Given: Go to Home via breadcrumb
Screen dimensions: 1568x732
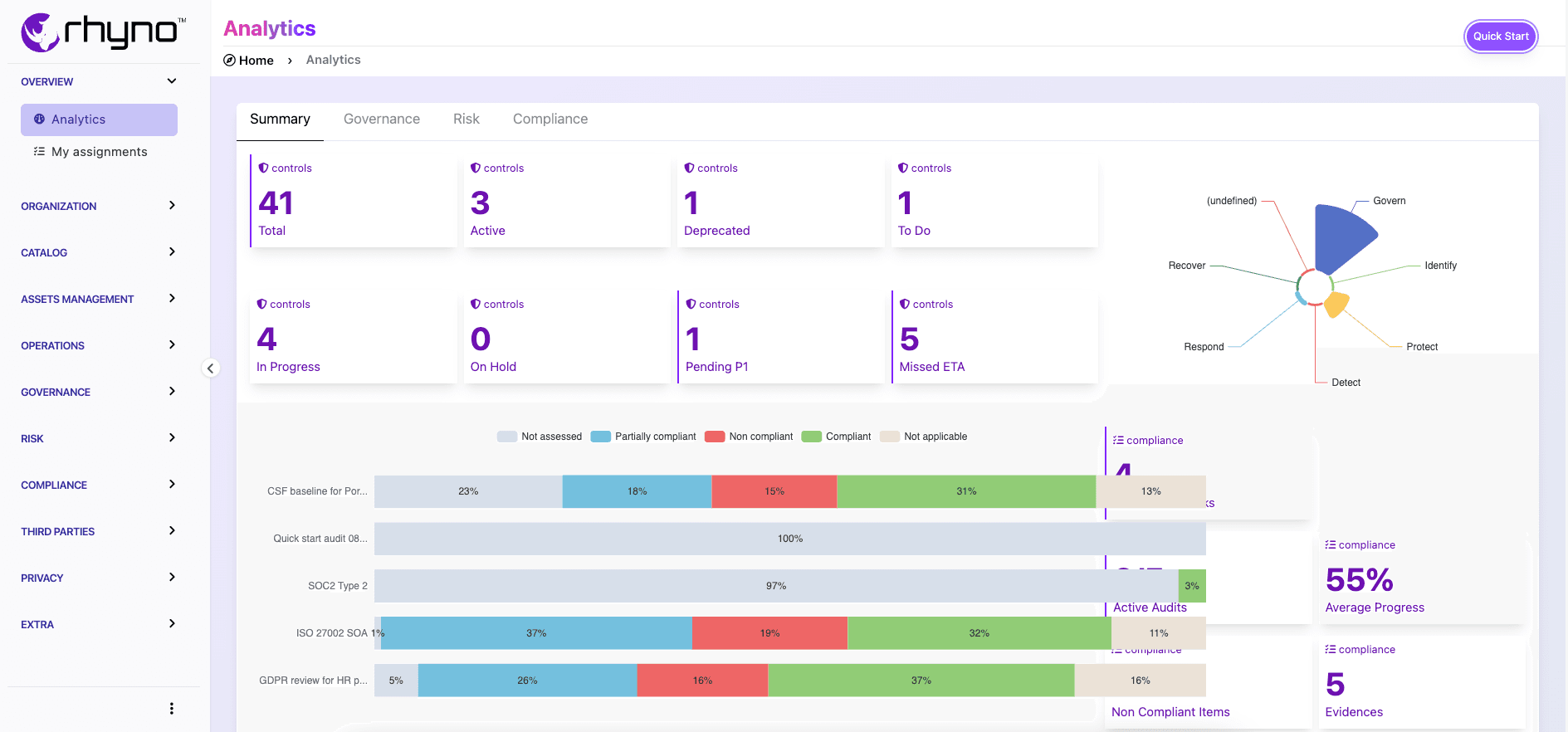Looking at the screenshot, I should tap(256, 61).
